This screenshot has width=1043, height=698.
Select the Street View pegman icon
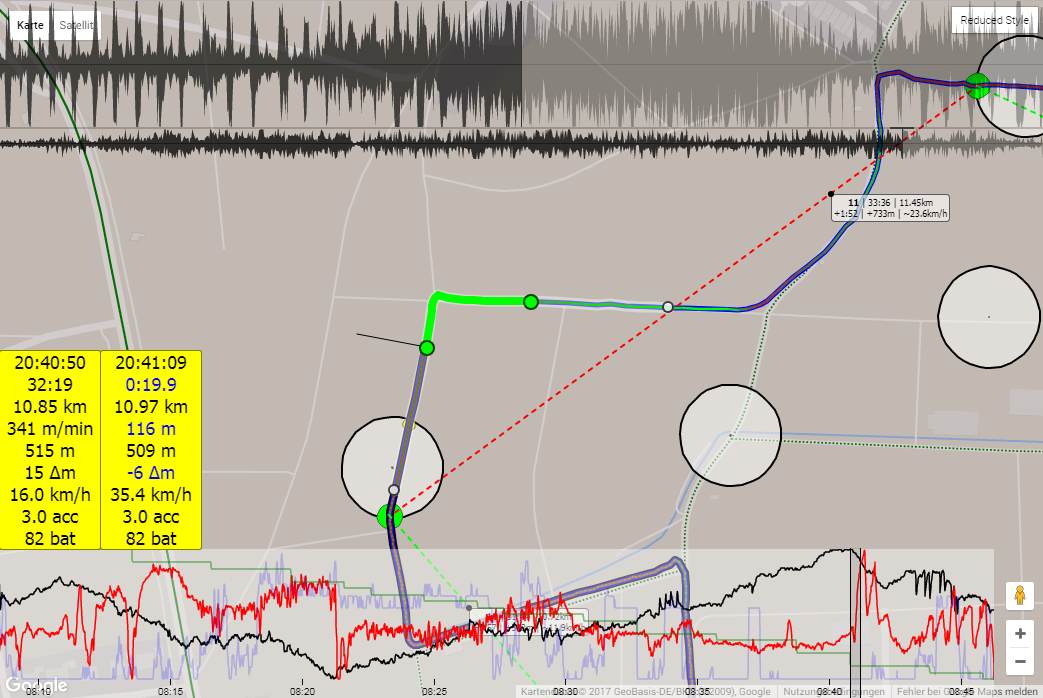click(1020, 594)
